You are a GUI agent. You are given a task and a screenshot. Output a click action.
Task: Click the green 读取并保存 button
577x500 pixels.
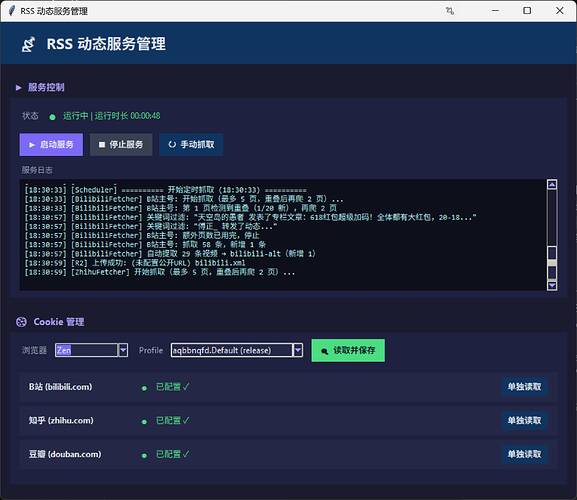pyautogui.click(x=348, y=350)
